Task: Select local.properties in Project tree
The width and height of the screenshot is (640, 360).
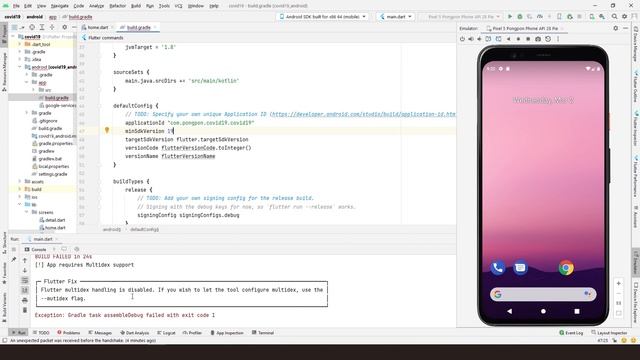Action: pyautogui.click(x=50, y=167)
